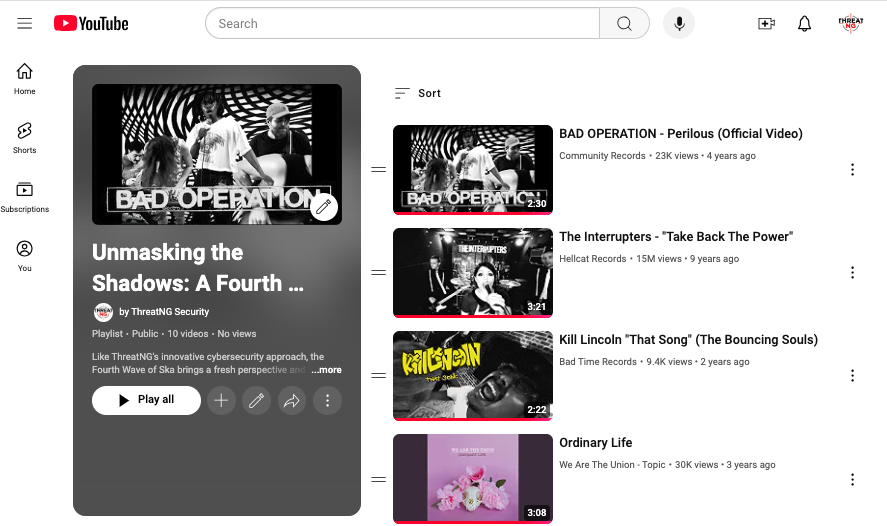Screen dimensions: 887x526
Task: Open the action menu for Kill Lincoln That Song
Action: [x=852, y=376]
